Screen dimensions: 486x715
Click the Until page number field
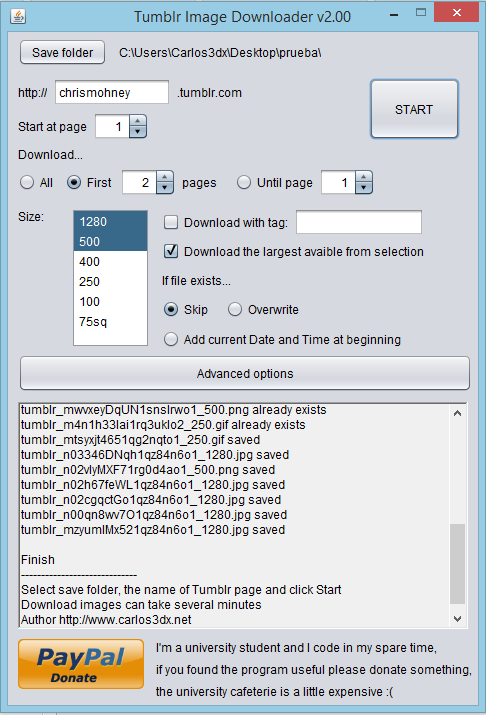click(x=339, y=182)
